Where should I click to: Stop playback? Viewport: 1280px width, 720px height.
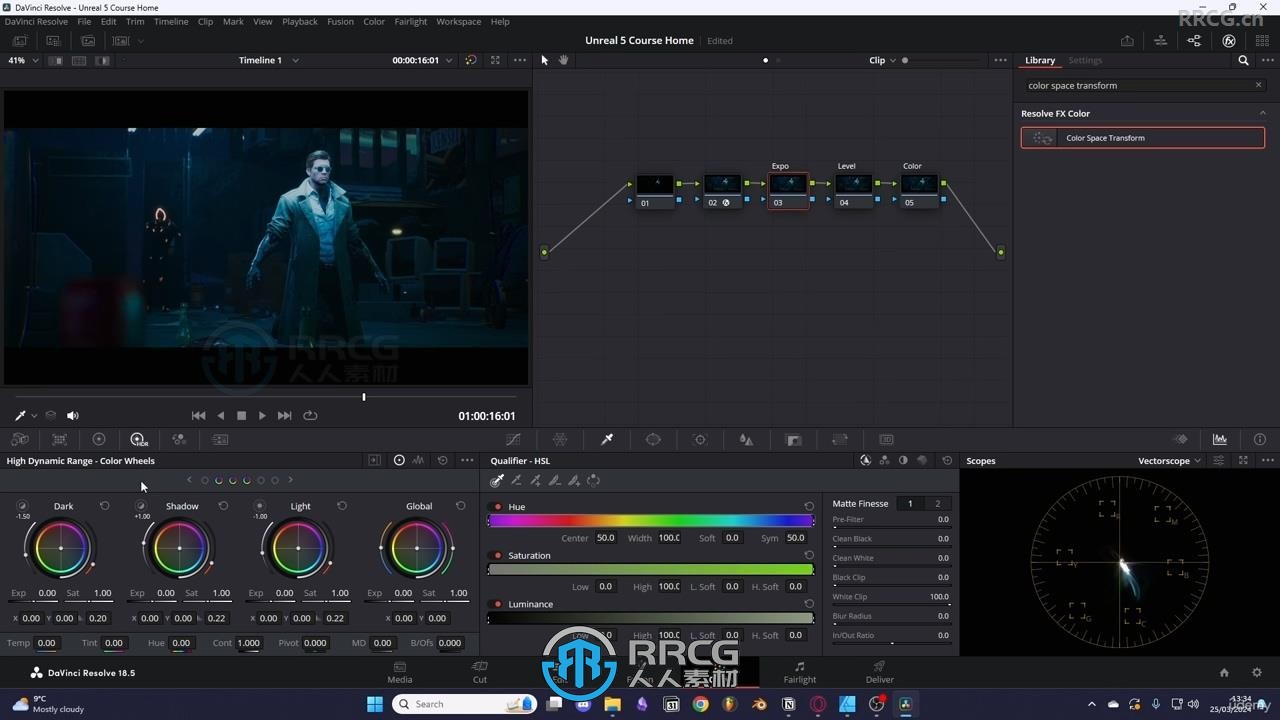241,415
